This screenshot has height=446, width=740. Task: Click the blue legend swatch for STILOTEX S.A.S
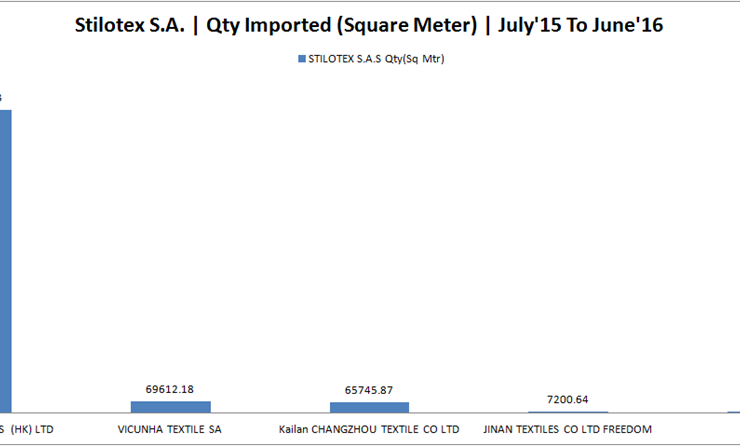click(302, 59)
